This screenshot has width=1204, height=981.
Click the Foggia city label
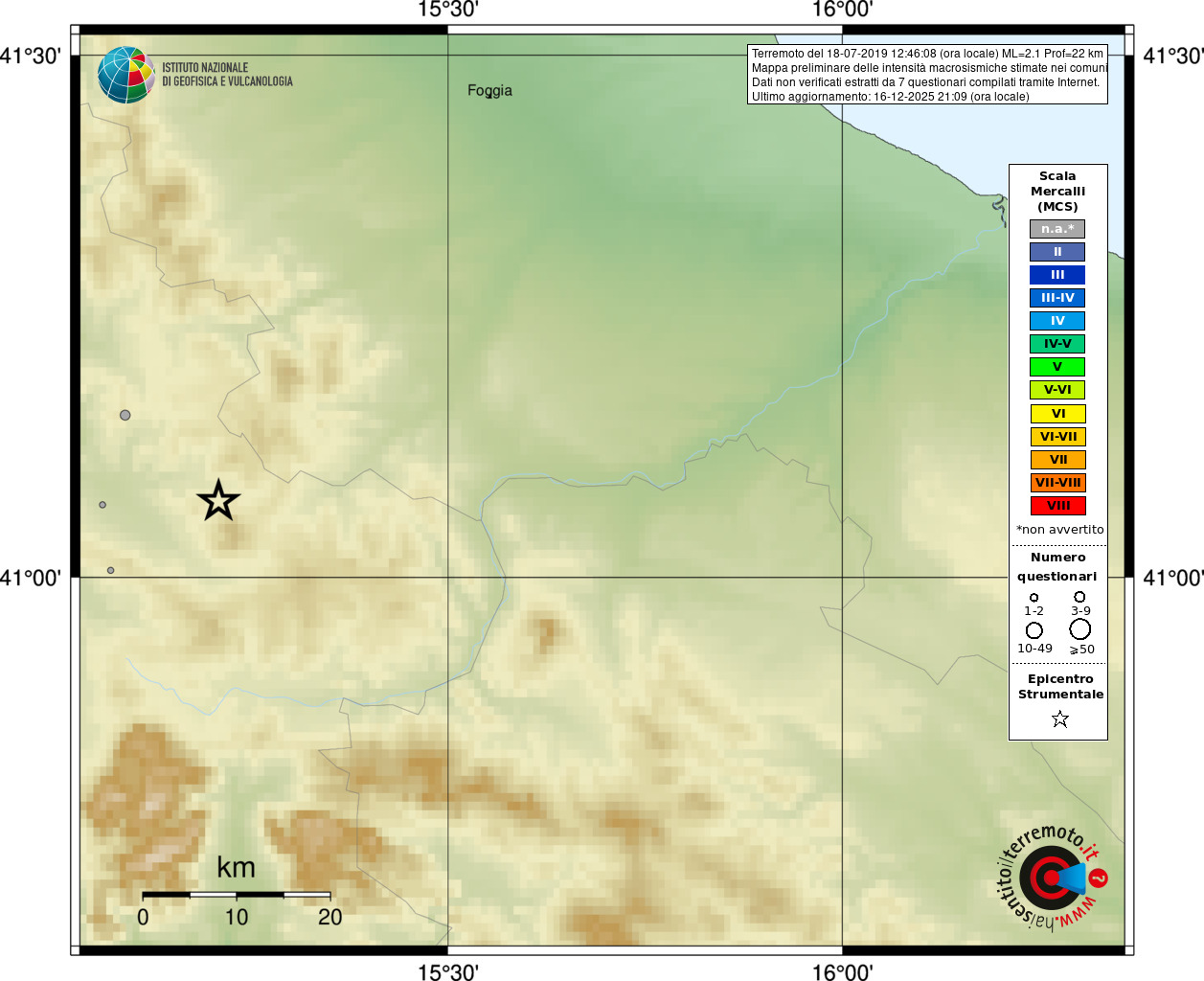(x=489, y=91)
